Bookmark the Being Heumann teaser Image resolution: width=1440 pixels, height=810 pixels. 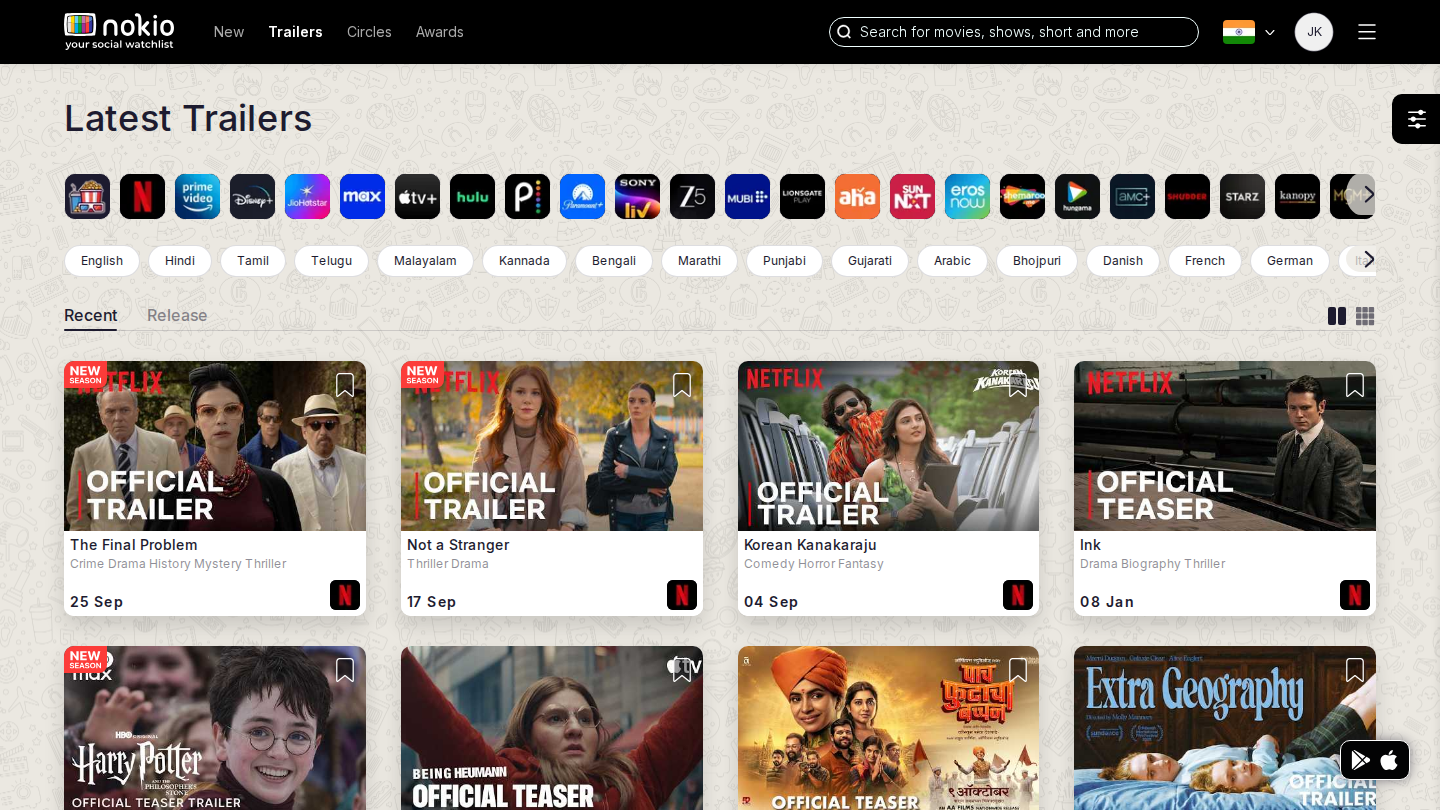[682, 670]
